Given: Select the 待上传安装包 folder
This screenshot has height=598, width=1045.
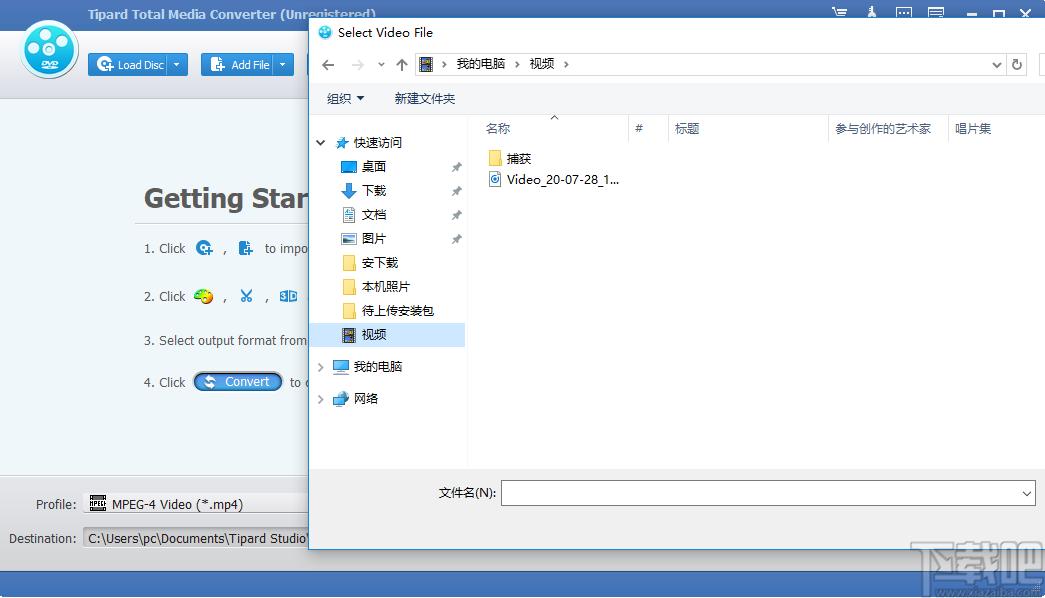Looking at the screenshot, I should tap(397, 311).
